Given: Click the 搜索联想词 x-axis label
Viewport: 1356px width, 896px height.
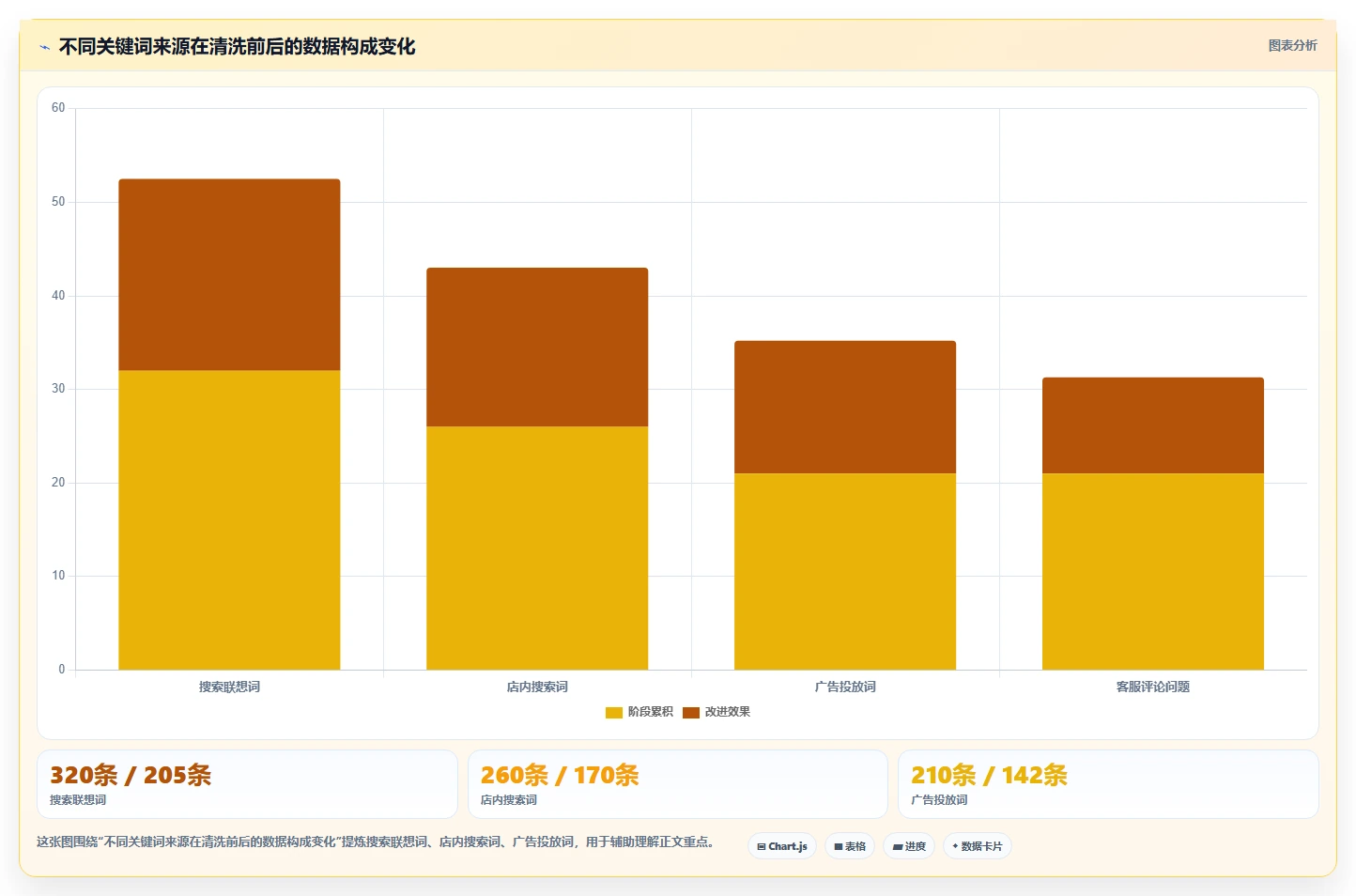Looking at the screenshot, I should pos(229,687).
